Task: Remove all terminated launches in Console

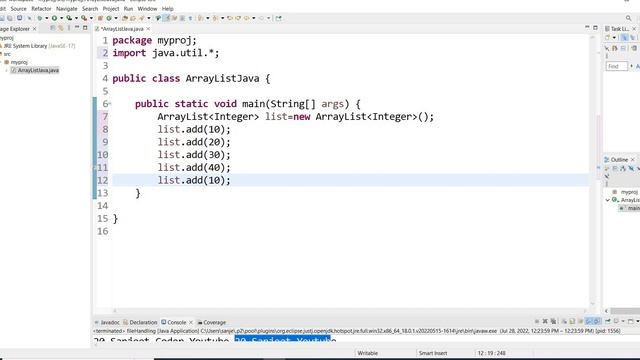Action: click(x=553, y=322)
